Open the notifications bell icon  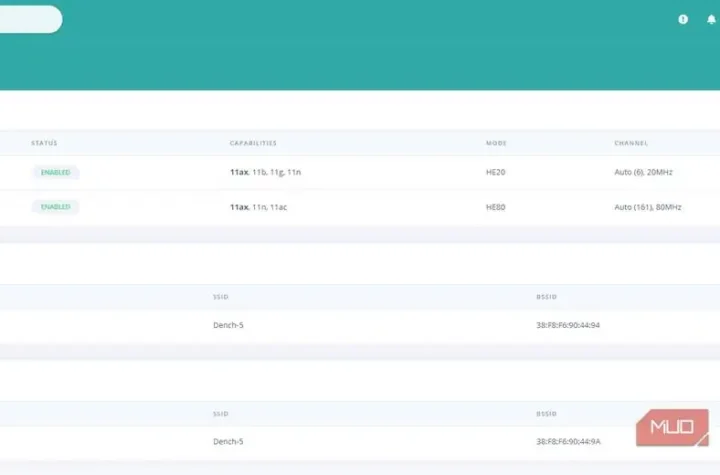click(711, 19)
